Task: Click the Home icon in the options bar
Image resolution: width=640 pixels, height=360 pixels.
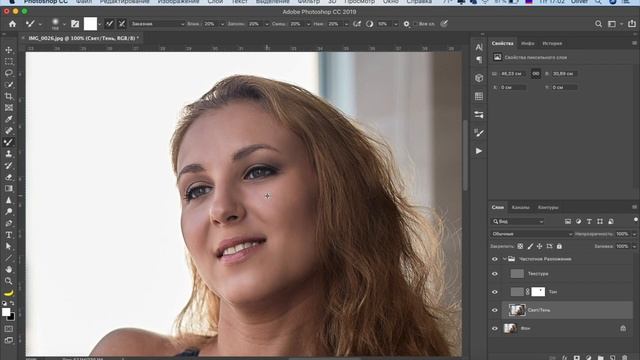Action: 12,24
